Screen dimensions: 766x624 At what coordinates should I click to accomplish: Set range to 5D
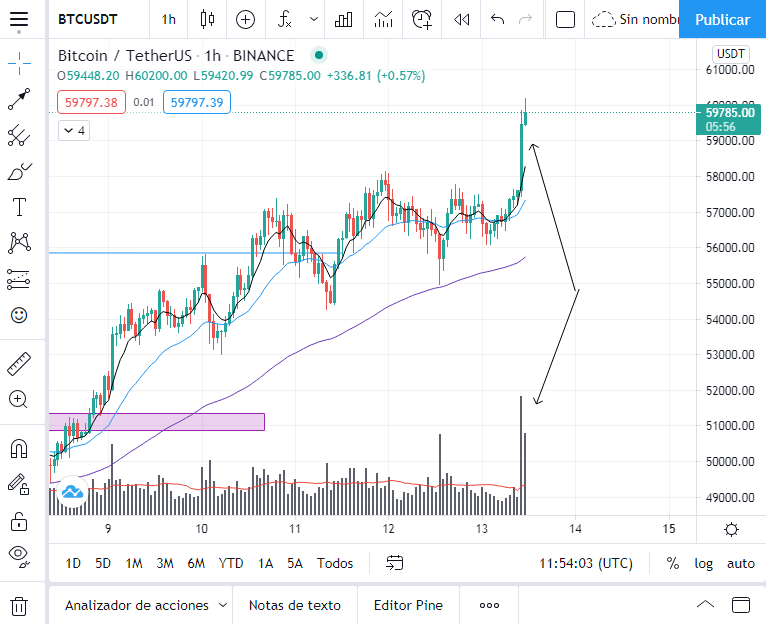pyautogui.click(x=103, y=563)
